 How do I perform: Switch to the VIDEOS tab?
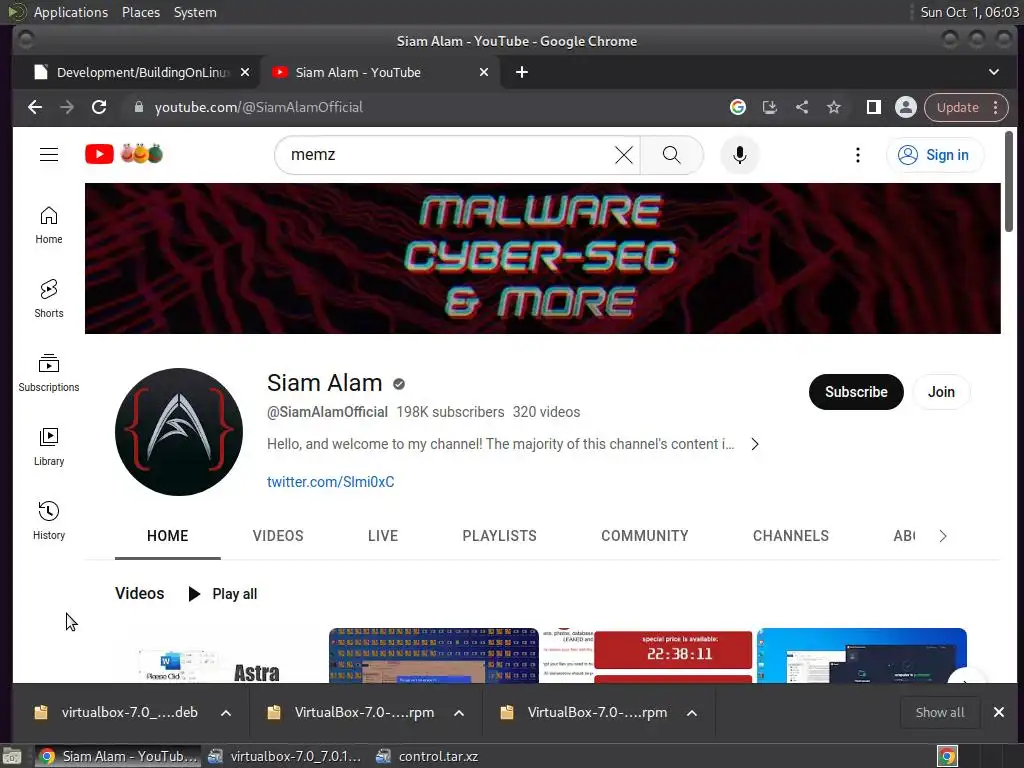click(278, 536)
